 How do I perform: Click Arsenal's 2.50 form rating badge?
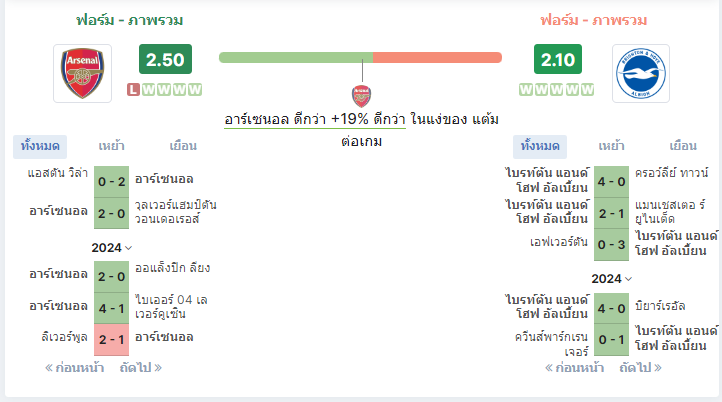(165, 59)
